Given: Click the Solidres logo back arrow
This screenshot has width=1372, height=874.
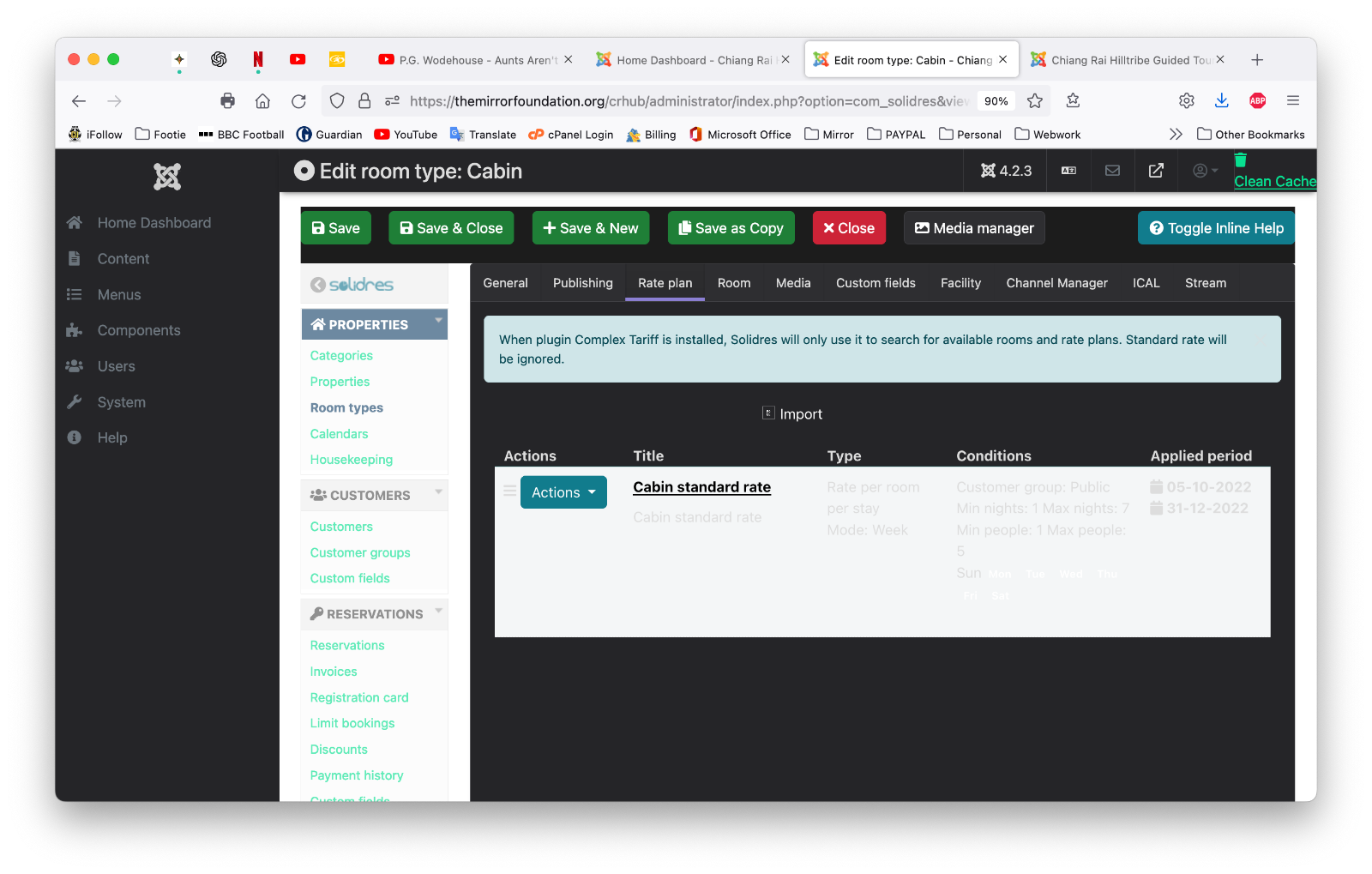Looking at the screenshot, I should pos(318,285).
